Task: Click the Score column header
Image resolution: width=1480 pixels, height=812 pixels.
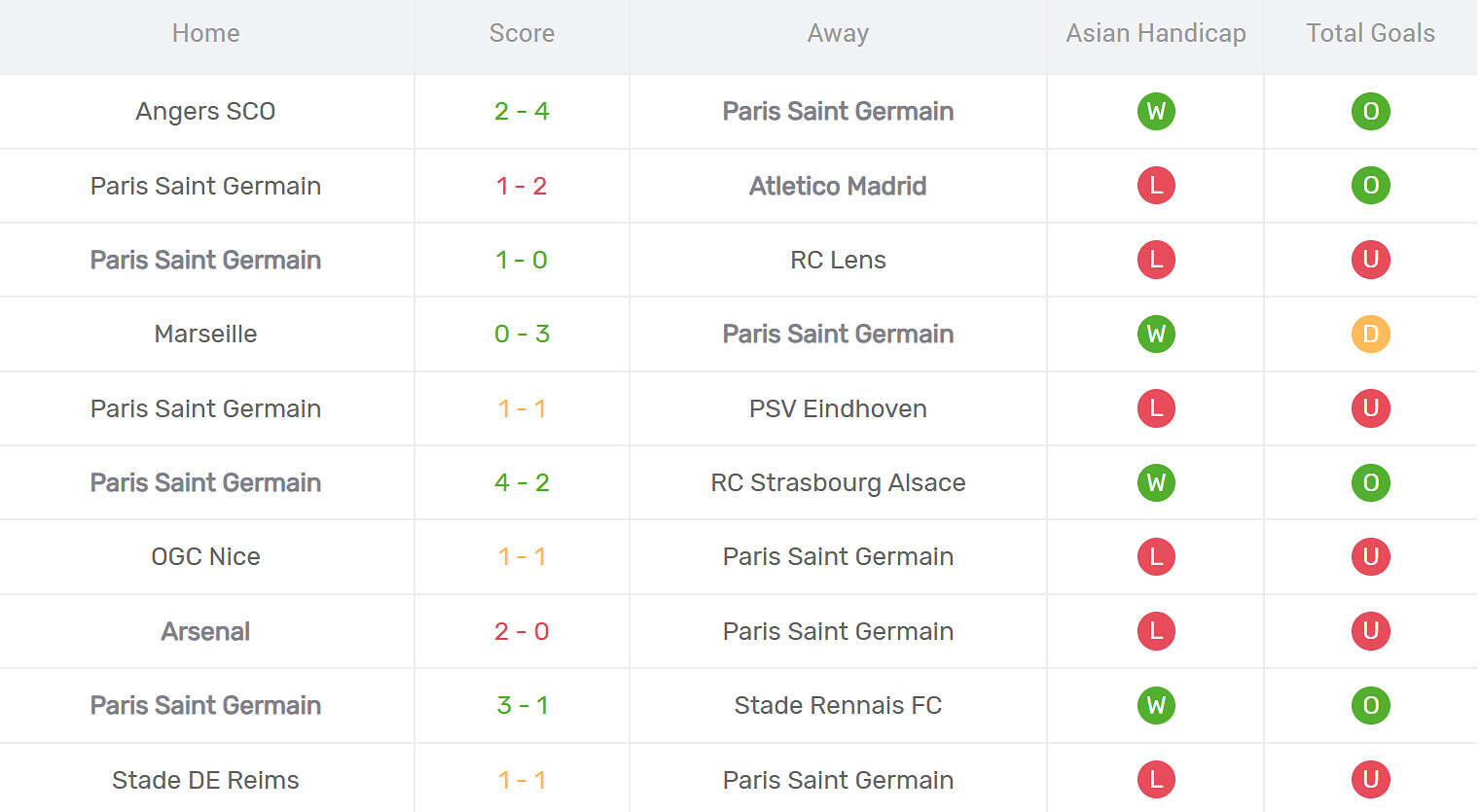Action: [x=522, y=33]
